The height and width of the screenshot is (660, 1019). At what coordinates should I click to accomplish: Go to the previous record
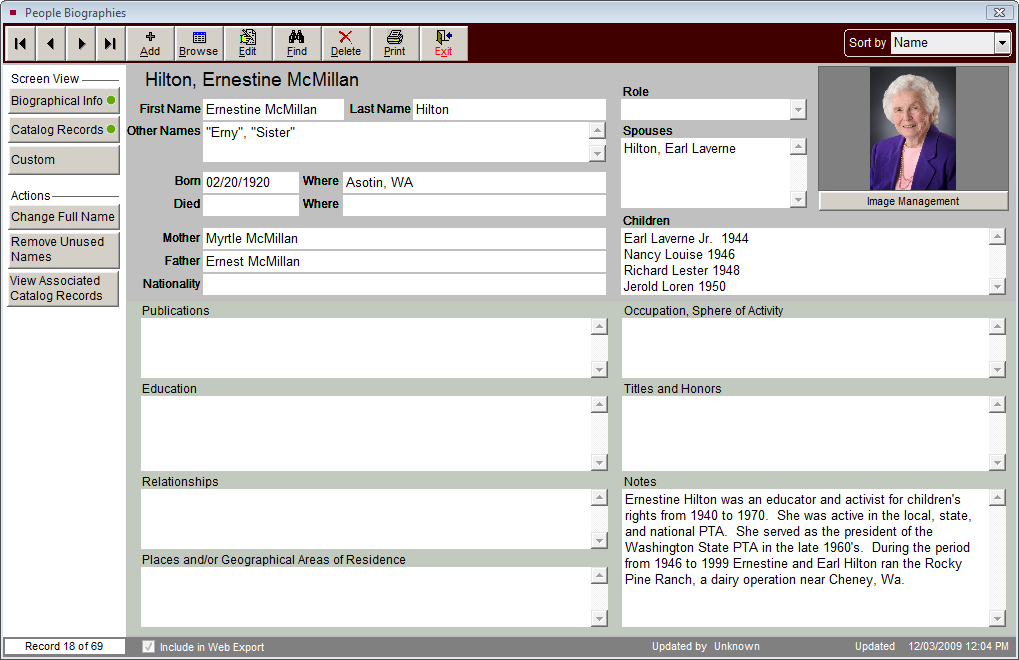tap(50, 42)
